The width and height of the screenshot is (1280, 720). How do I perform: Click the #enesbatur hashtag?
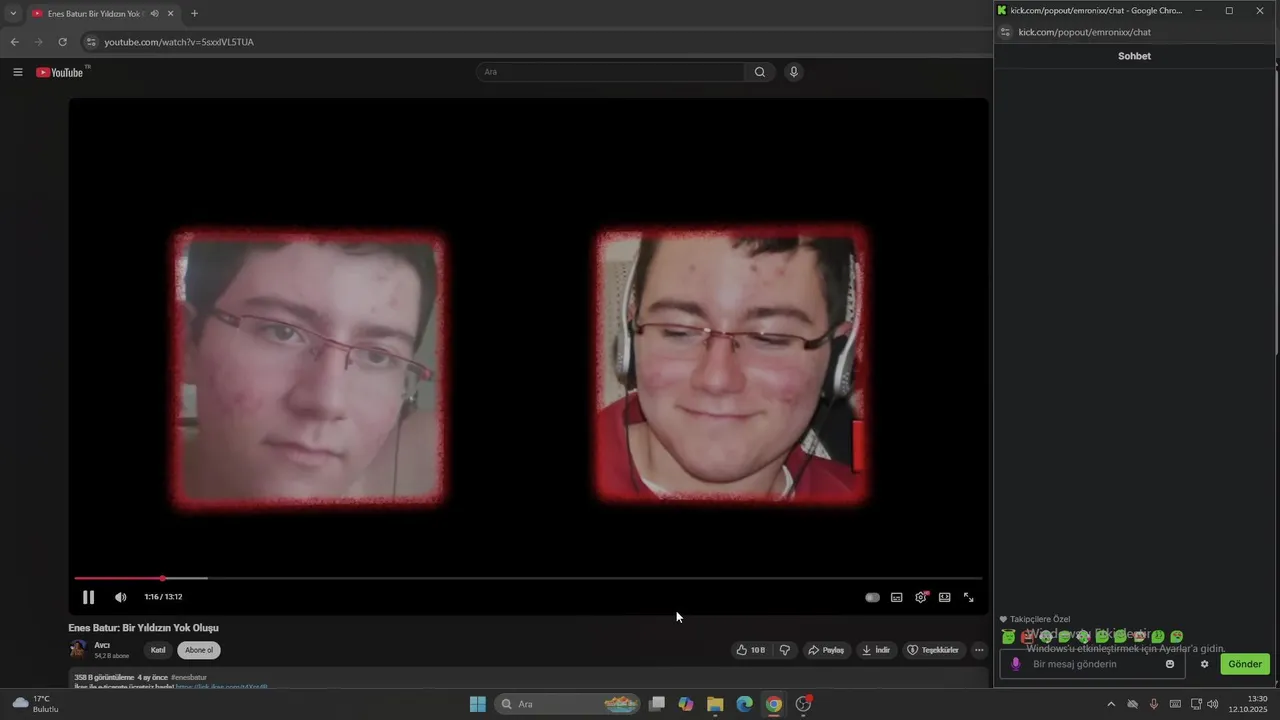coord(188,677)
